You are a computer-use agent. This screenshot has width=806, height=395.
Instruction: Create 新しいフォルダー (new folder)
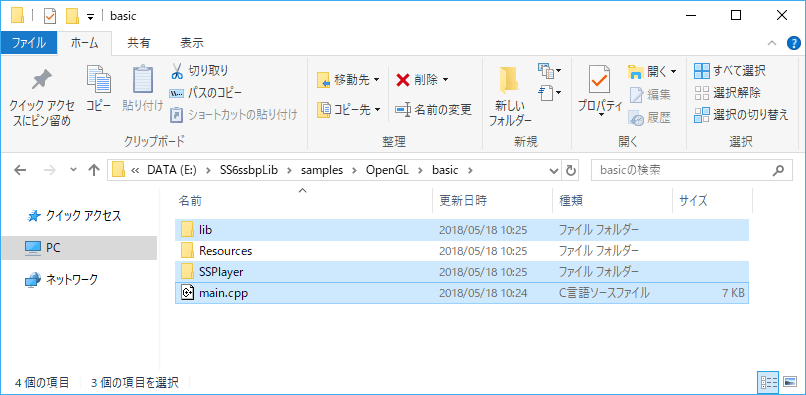coord(510,96)
